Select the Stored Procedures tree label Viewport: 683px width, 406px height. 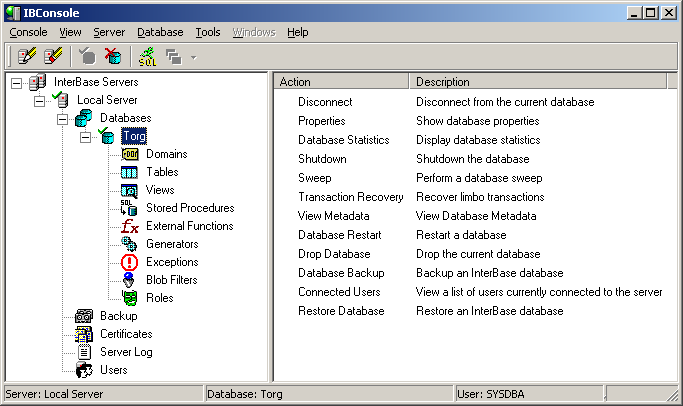point(190,208)
